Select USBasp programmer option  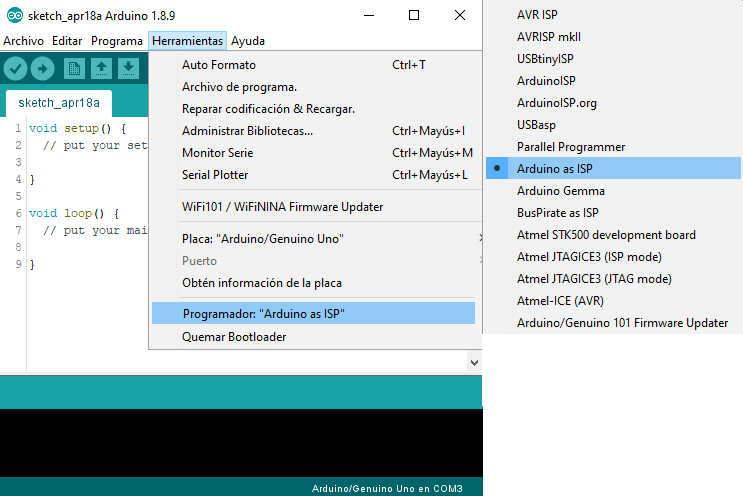pyautogui.click(x=536, y=125)
